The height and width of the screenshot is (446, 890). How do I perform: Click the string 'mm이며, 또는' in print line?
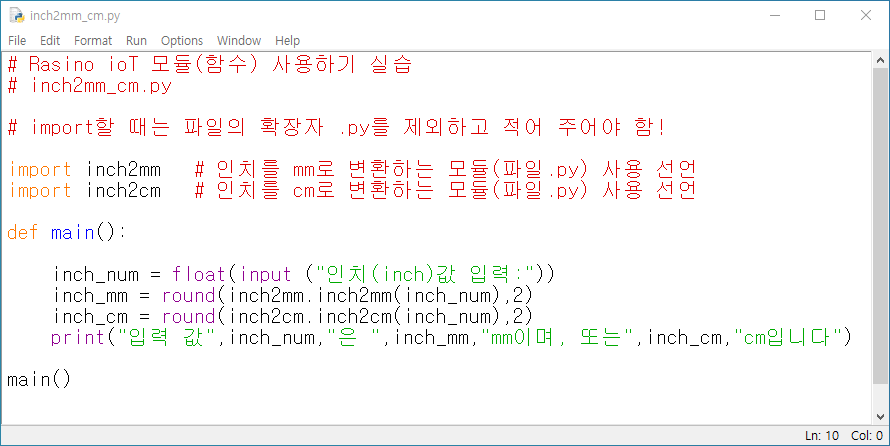click(x=557, y=338)
